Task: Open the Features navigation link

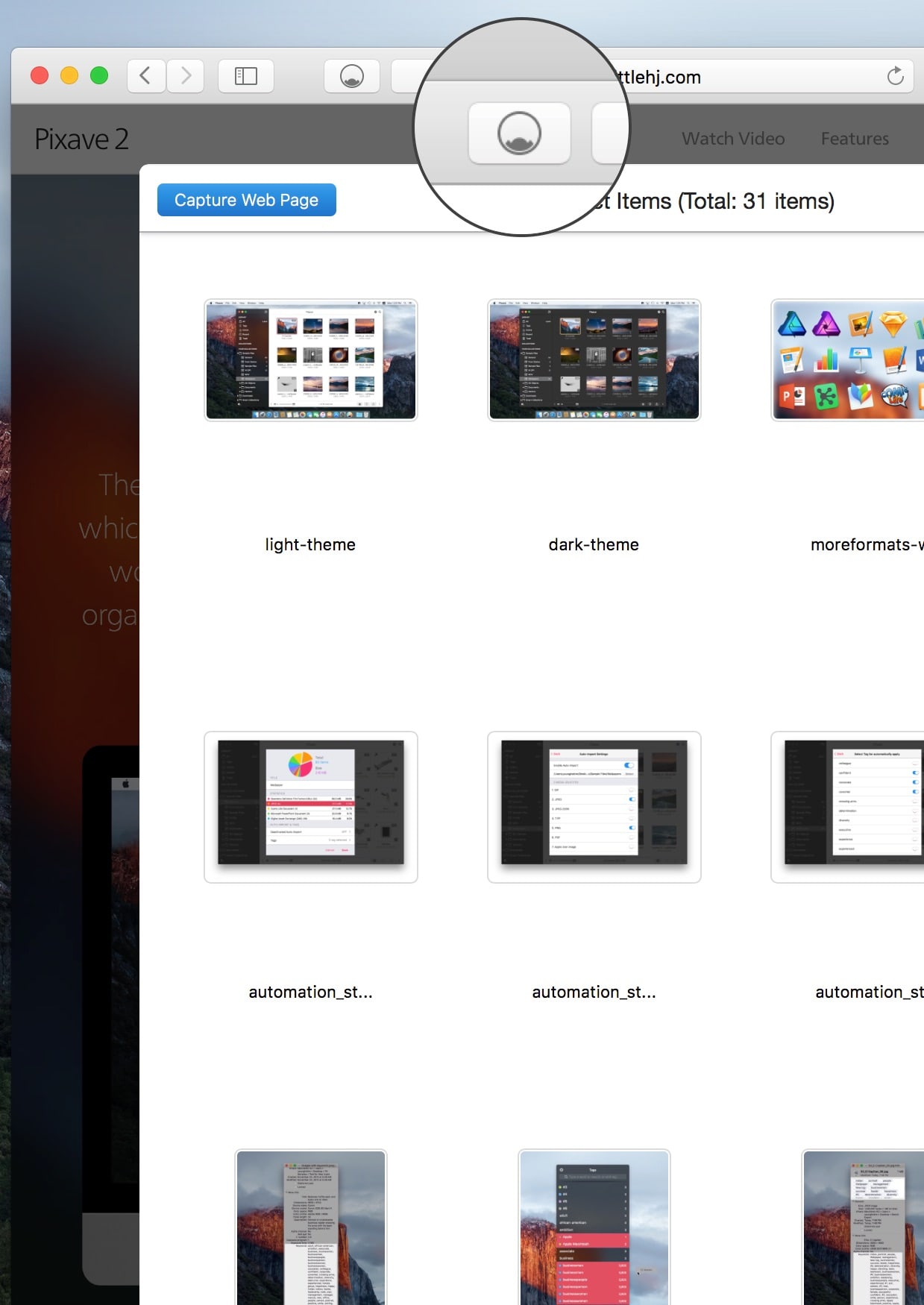Action: (855, 139)
